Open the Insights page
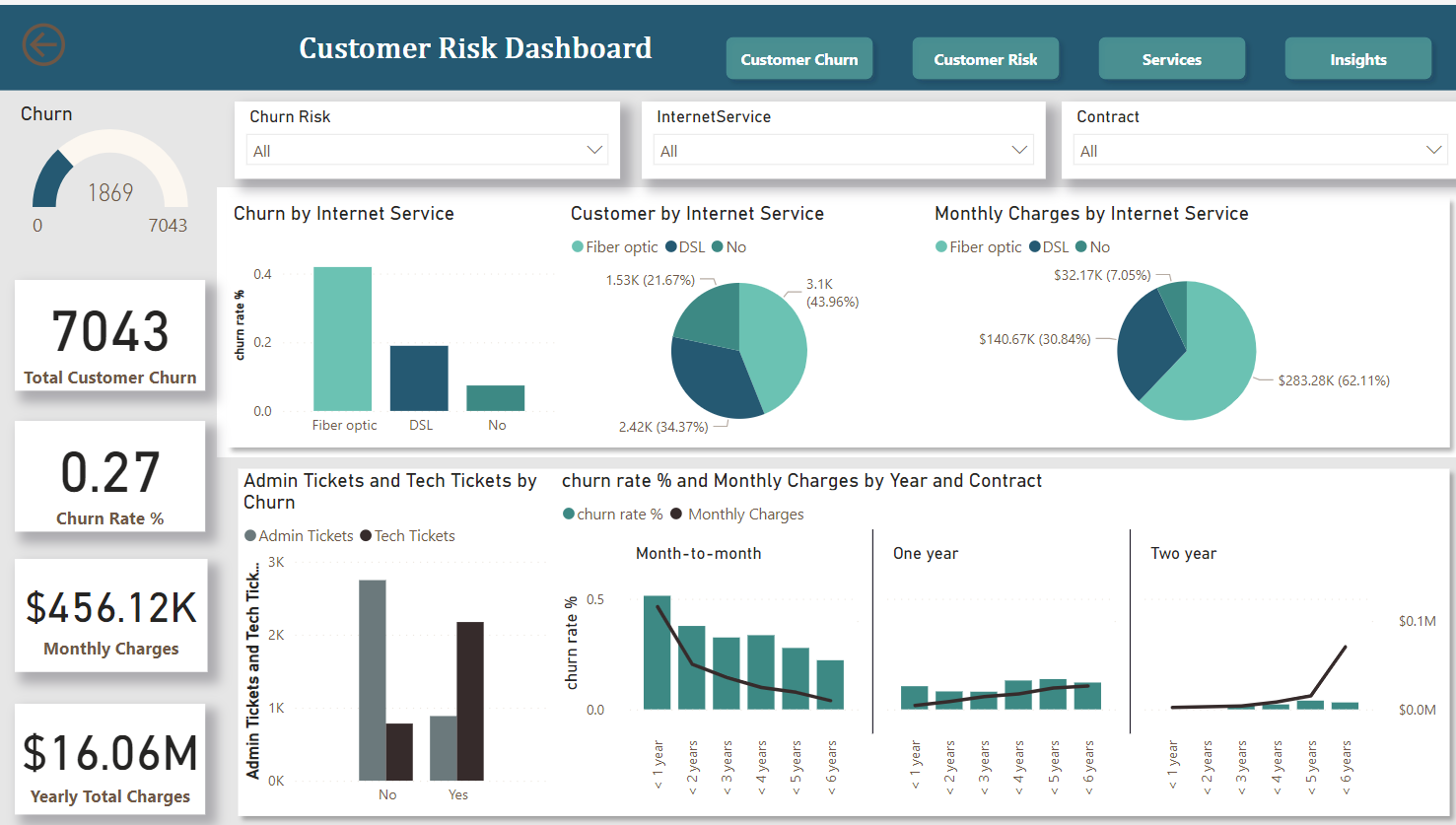 coord(1357,59)
